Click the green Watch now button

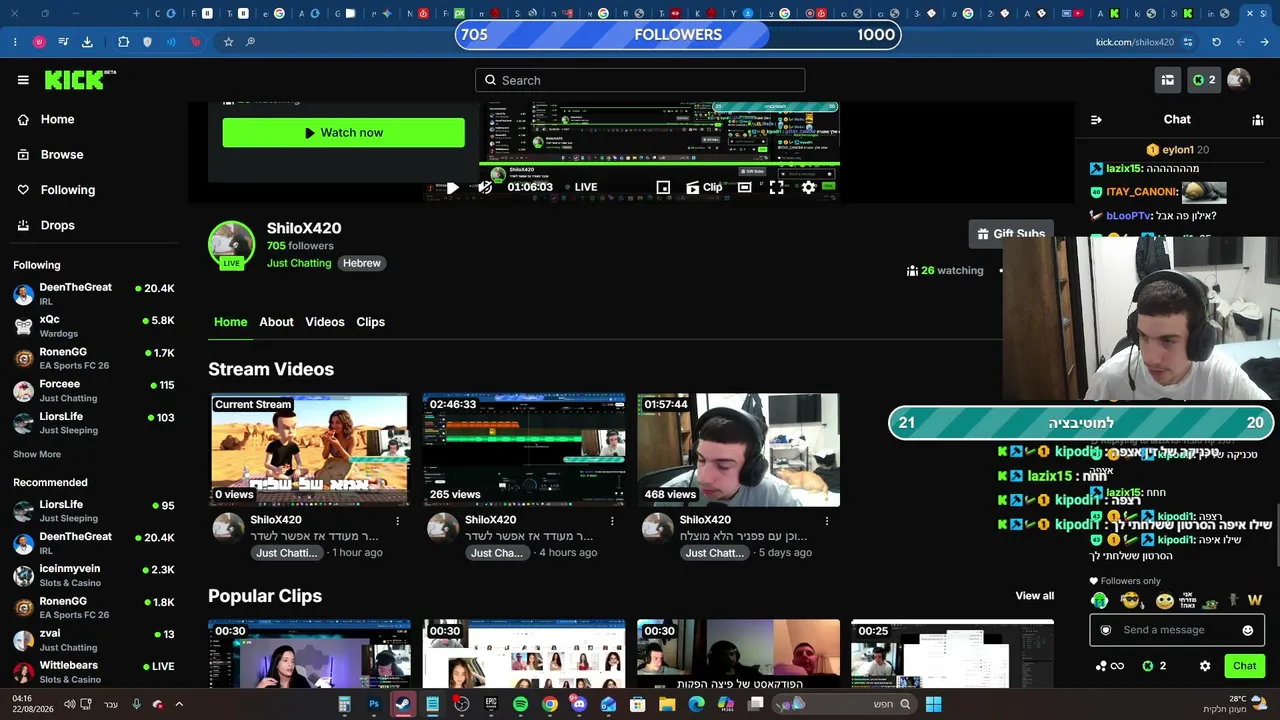[343, 132]
